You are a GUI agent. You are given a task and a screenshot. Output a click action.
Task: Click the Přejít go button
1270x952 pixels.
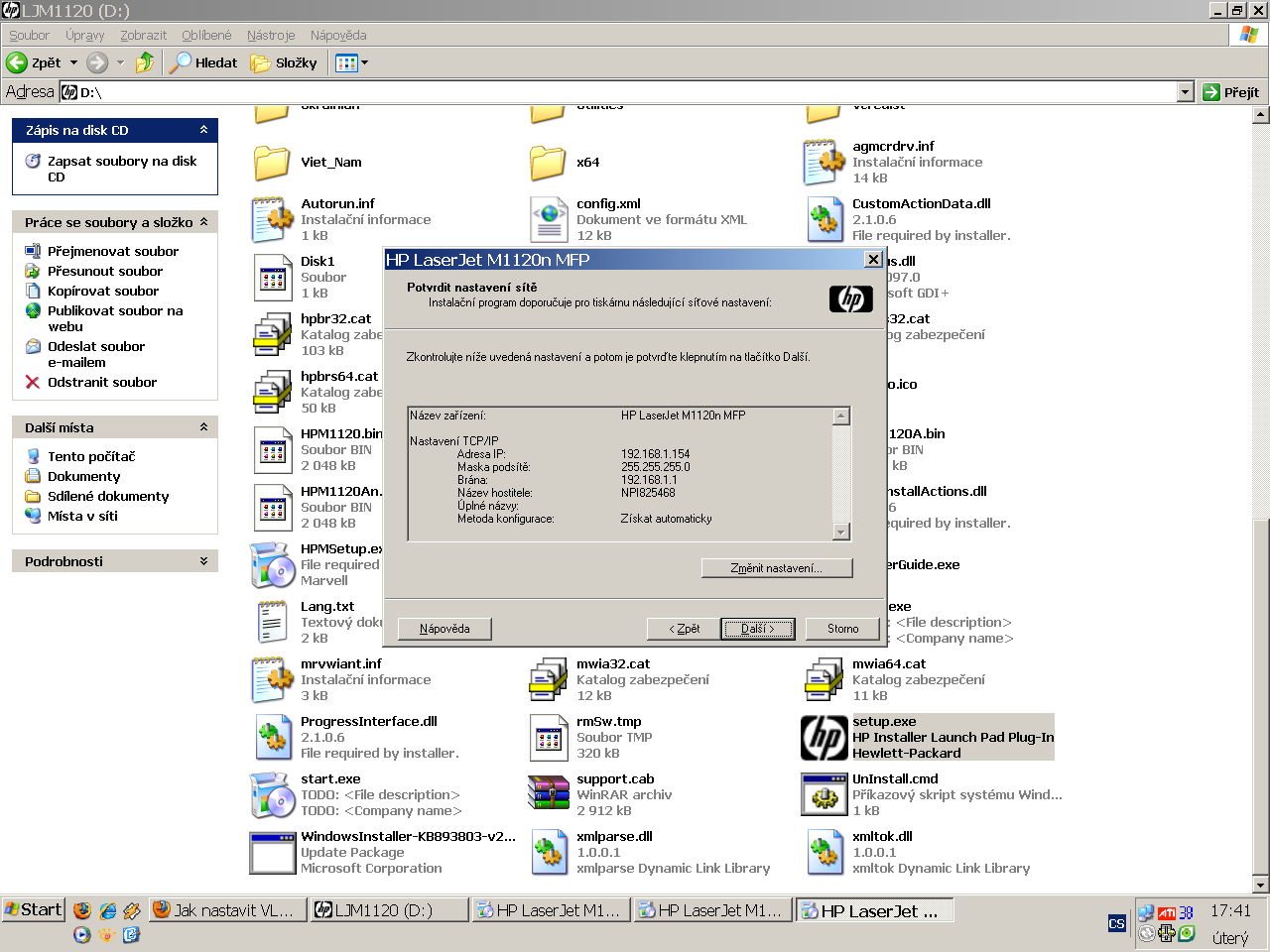tap(1231, 92)
